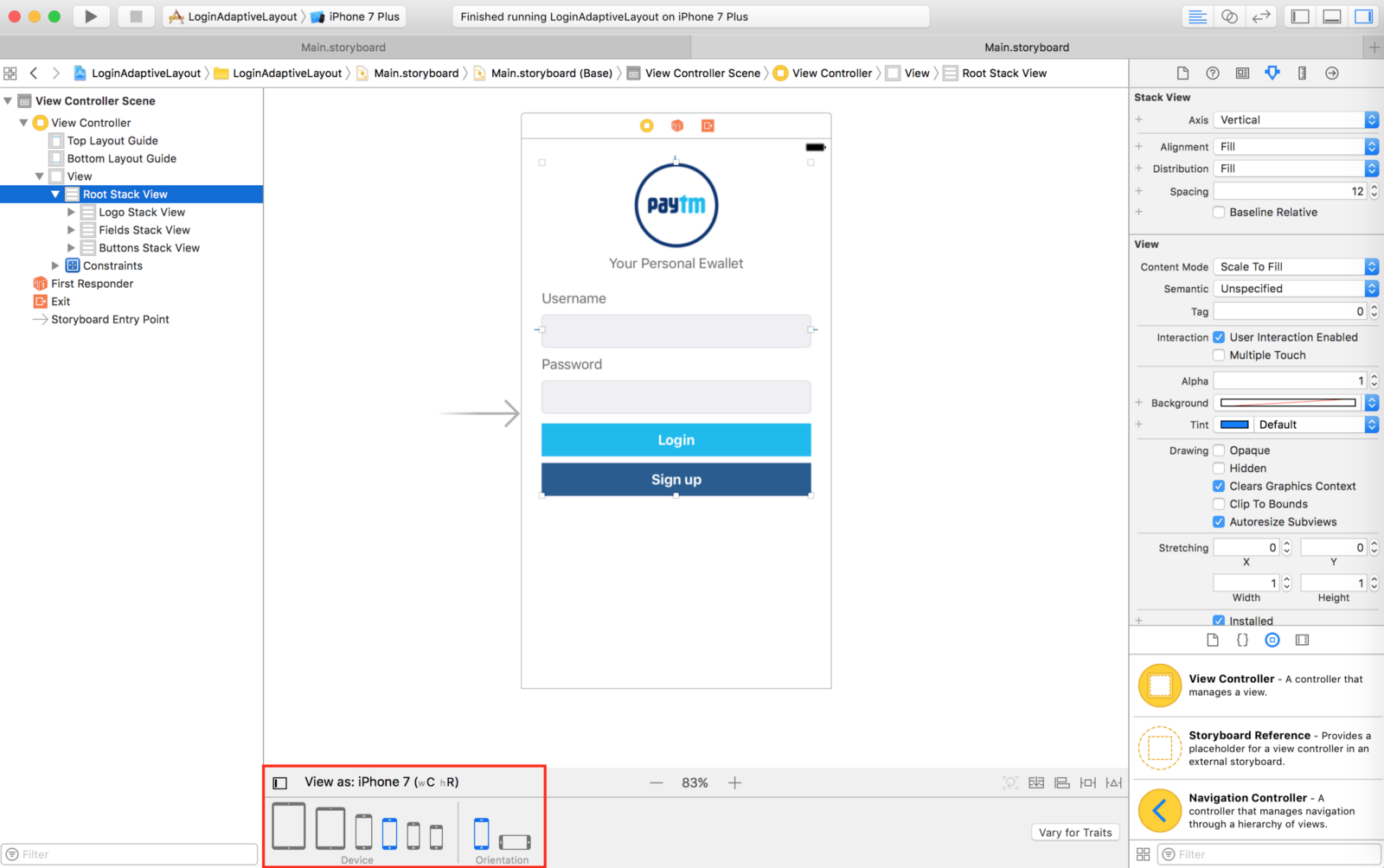Viewport: 1384px width, 868px height.
Task: Go forward with the jump bar forward arrow
Action: (56, 73)
